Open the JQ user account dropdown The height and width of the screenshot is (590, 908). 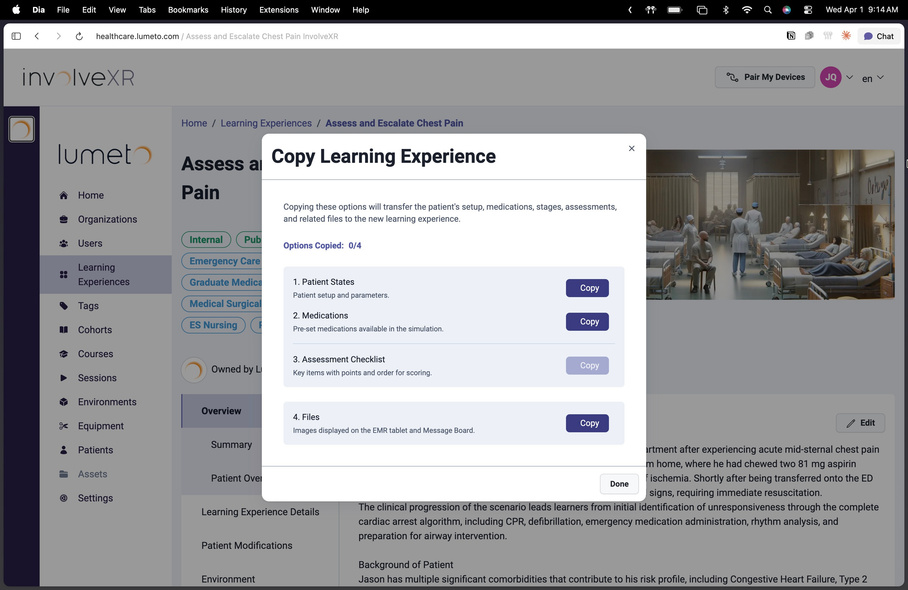[836, 77]
